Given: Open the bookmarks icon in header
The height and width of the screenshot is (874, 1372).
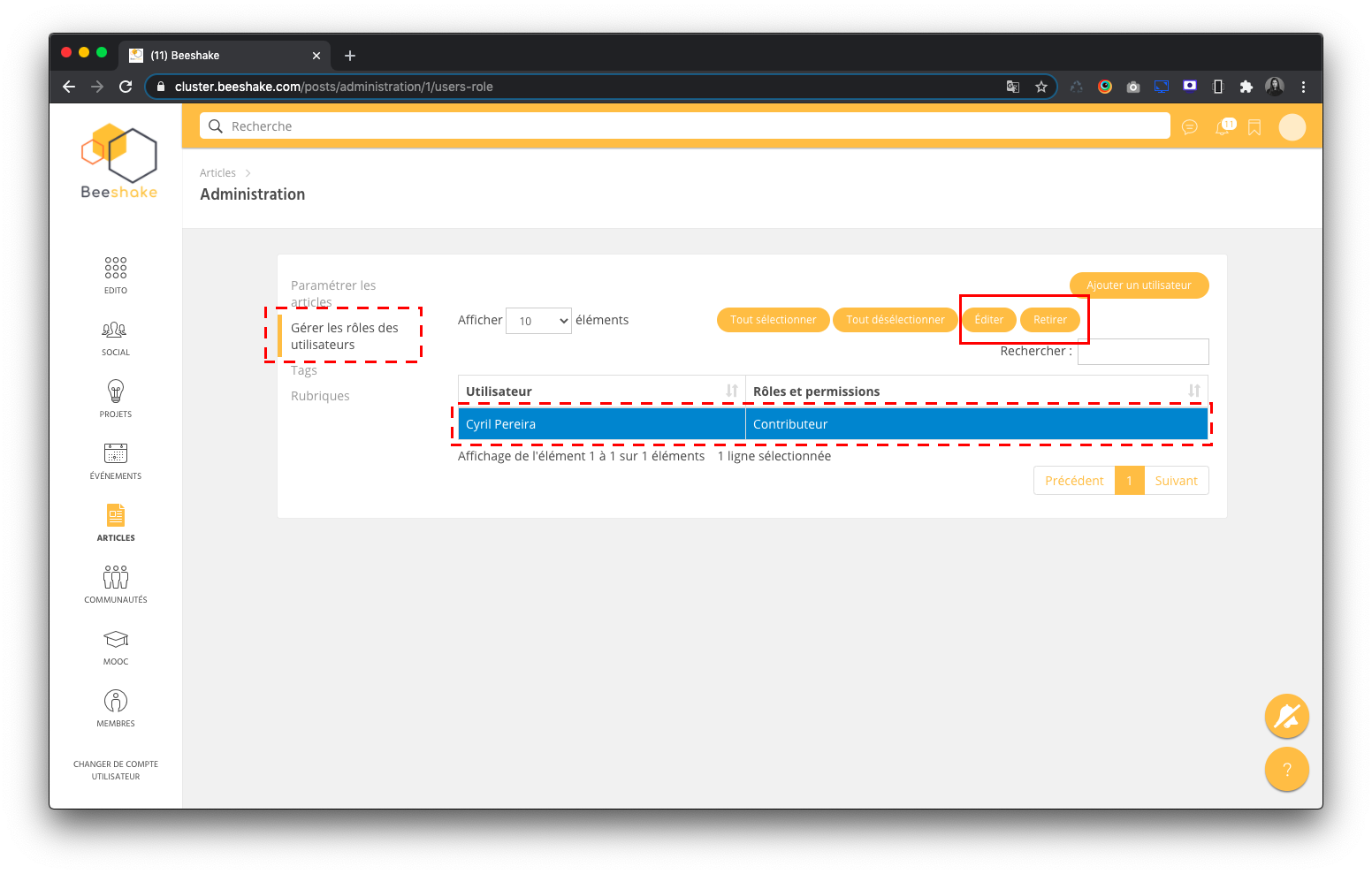Looking at the screenshot, I should point(1254,127).
